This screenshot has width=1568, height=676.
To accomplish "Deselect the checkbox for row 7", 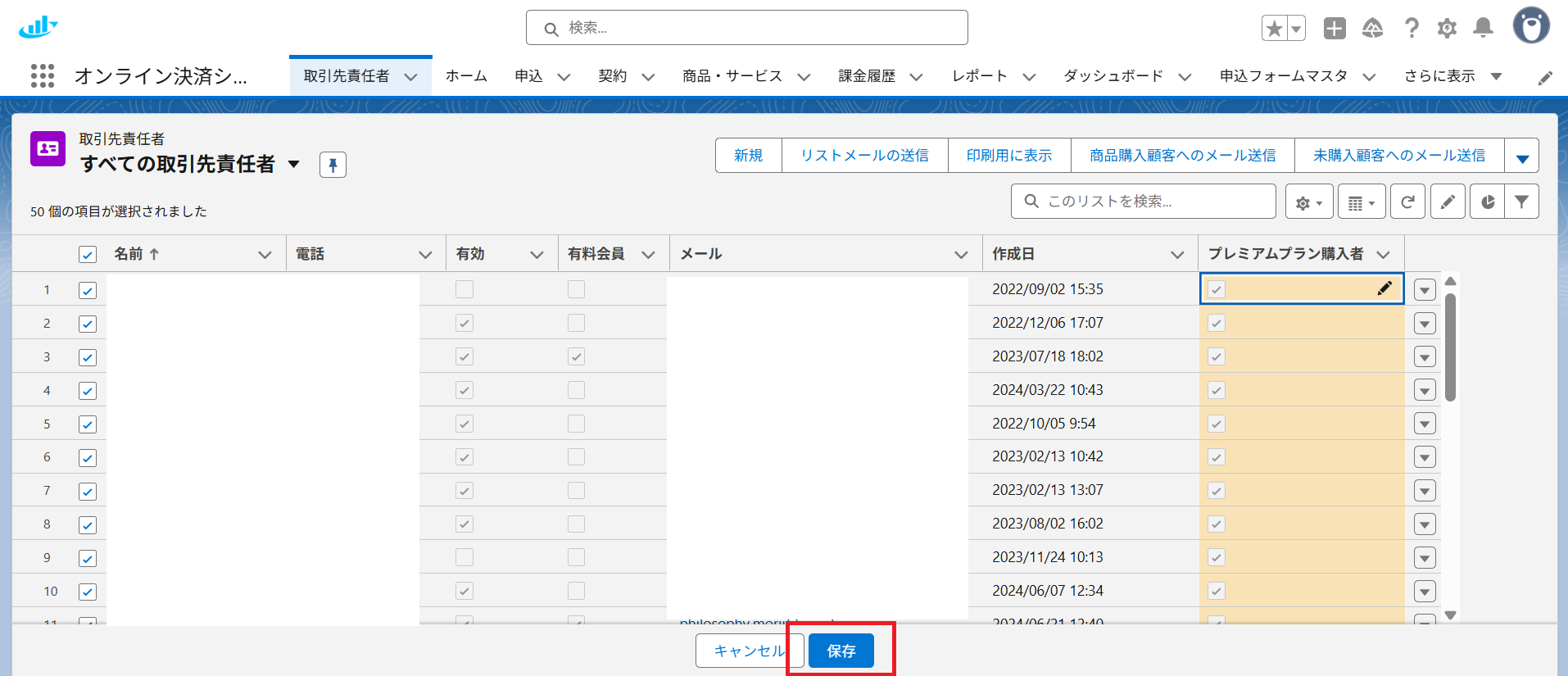I will 88,492.
